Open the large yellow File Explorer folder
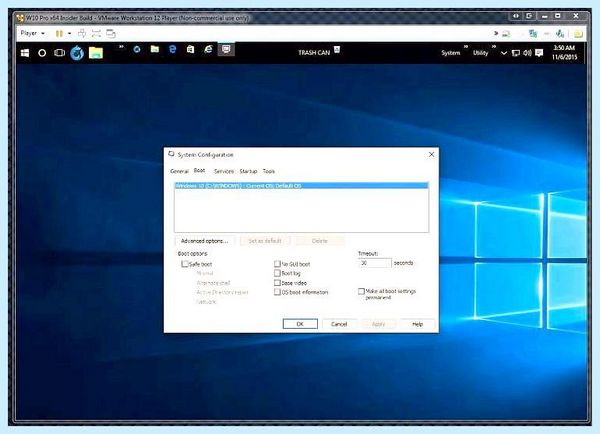Viewport: 600px width, 434px height. pos(96,53)
